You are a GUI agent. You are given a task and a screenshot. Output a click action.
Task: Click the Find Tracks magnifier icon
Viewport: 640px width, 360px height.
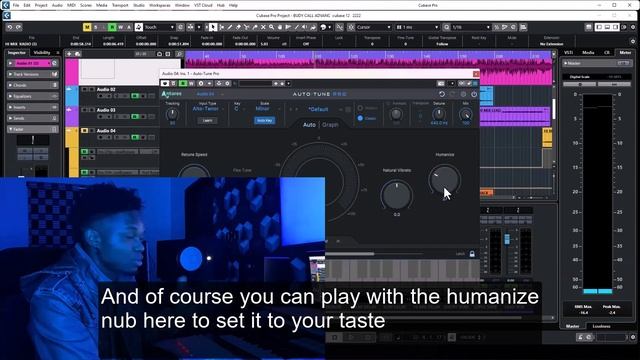click(179, 54)
